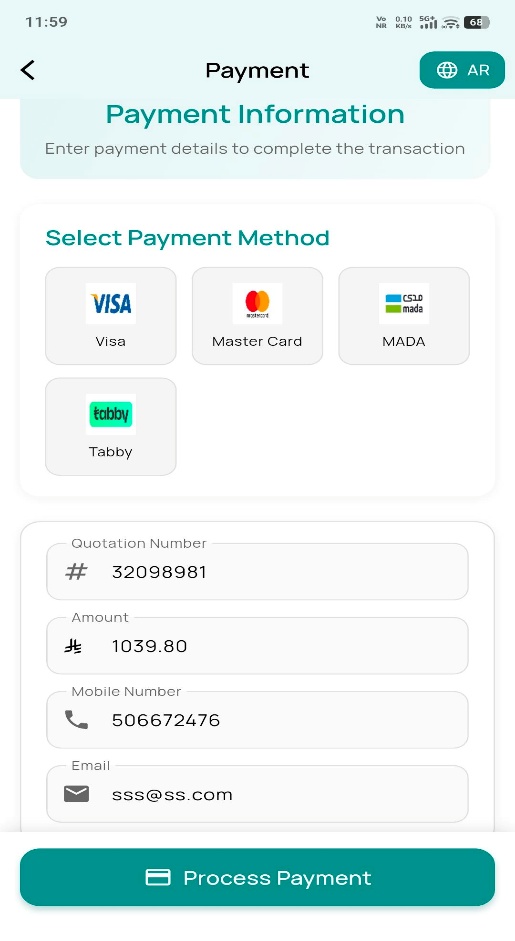Focus the Email field sss@ss.com
The image size is (515, 941).
258,794
